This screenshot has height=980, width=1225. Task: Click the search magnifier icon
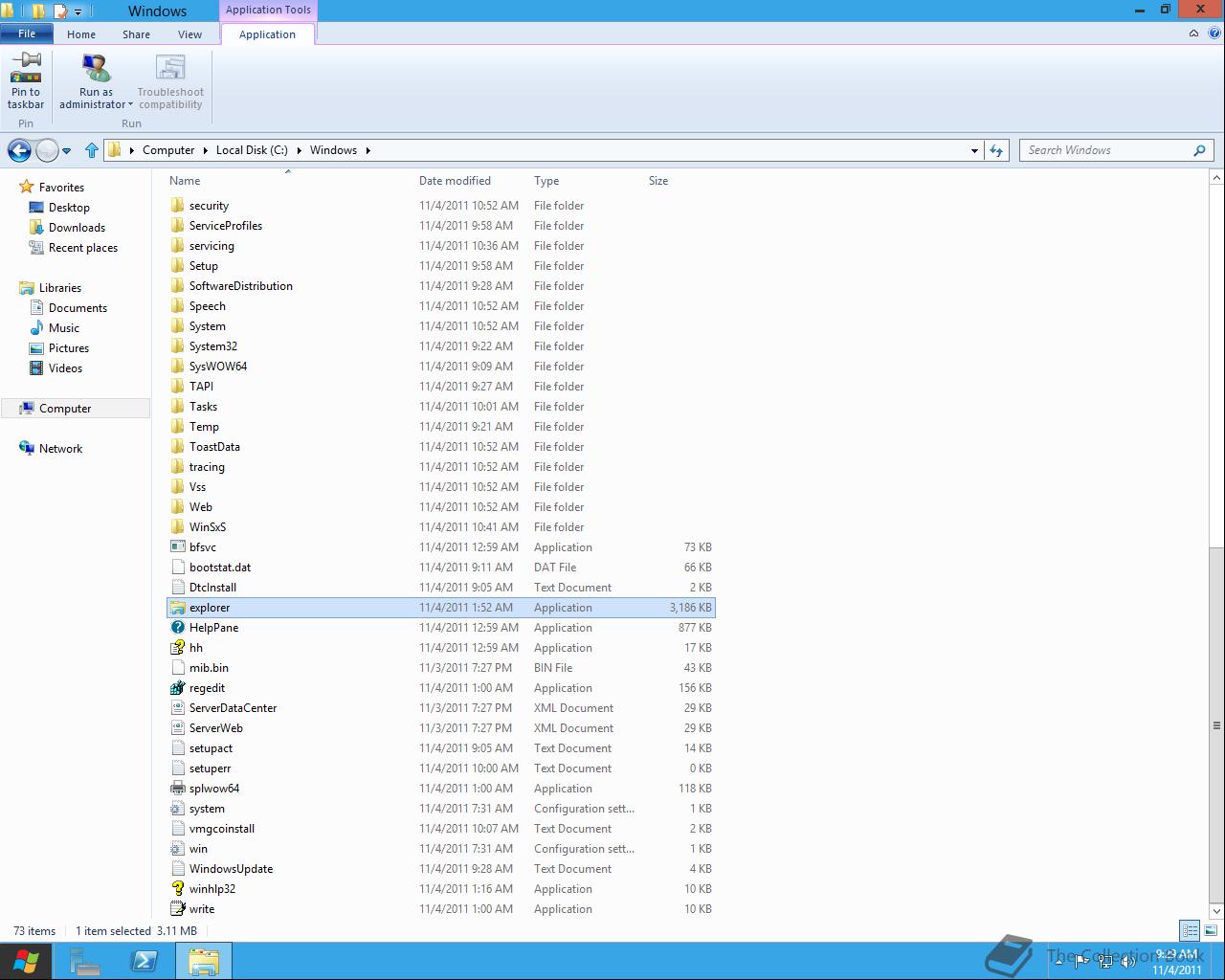[x=1199, y=150]
